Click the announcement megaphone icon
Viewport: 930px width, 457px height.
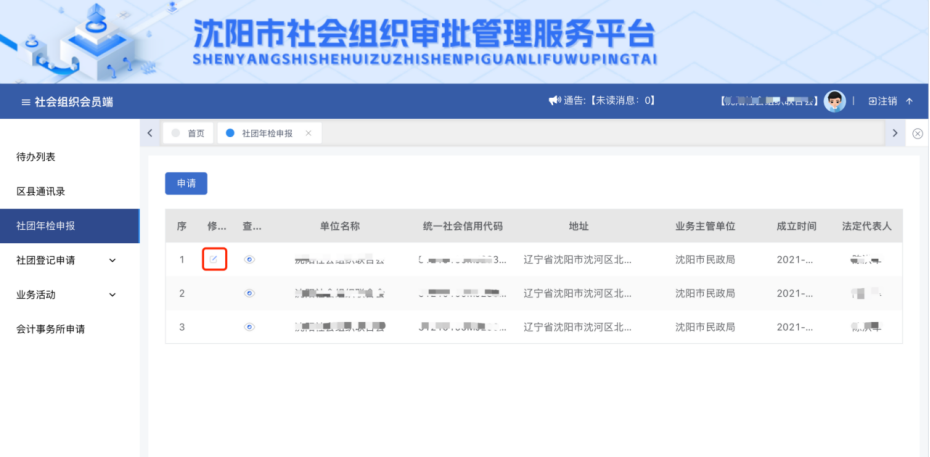pyautogui.click(x=554, y=101)
